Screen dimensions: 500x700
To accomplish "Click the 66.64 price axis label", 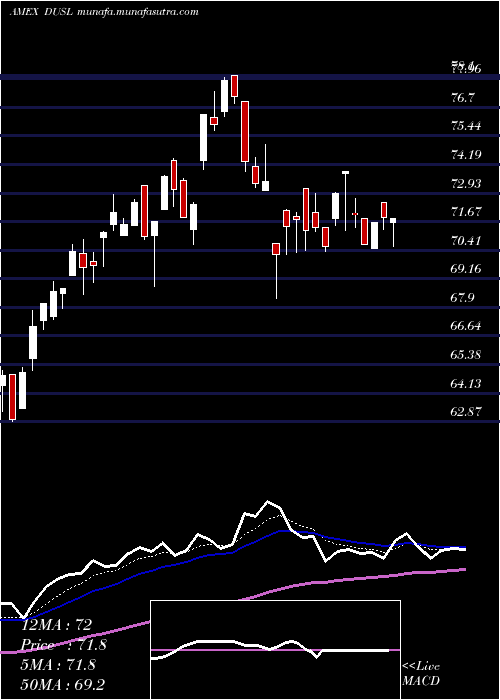I will click(x=467, y=326).
